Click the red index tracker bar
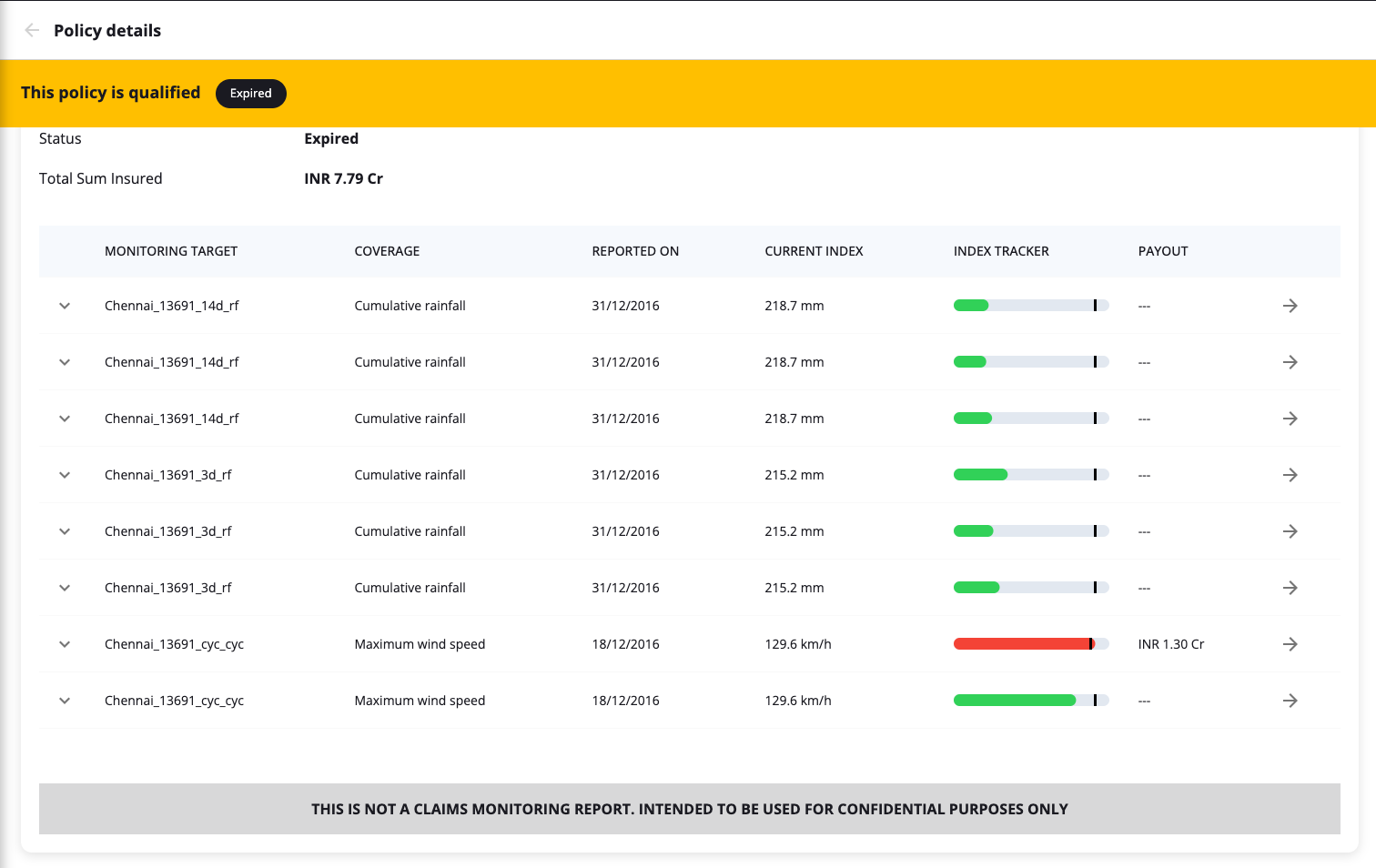The height and width of the screenshot is (868, 1376). point(1031,644)
